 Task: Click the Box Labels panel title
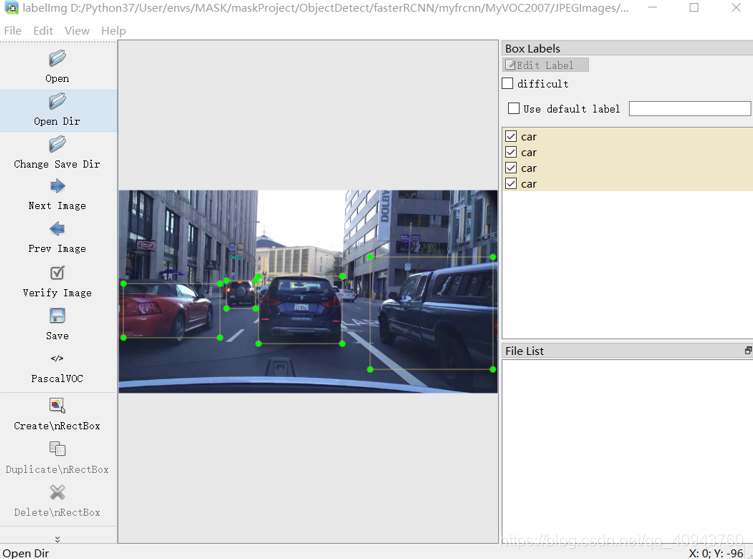(532, 49)
